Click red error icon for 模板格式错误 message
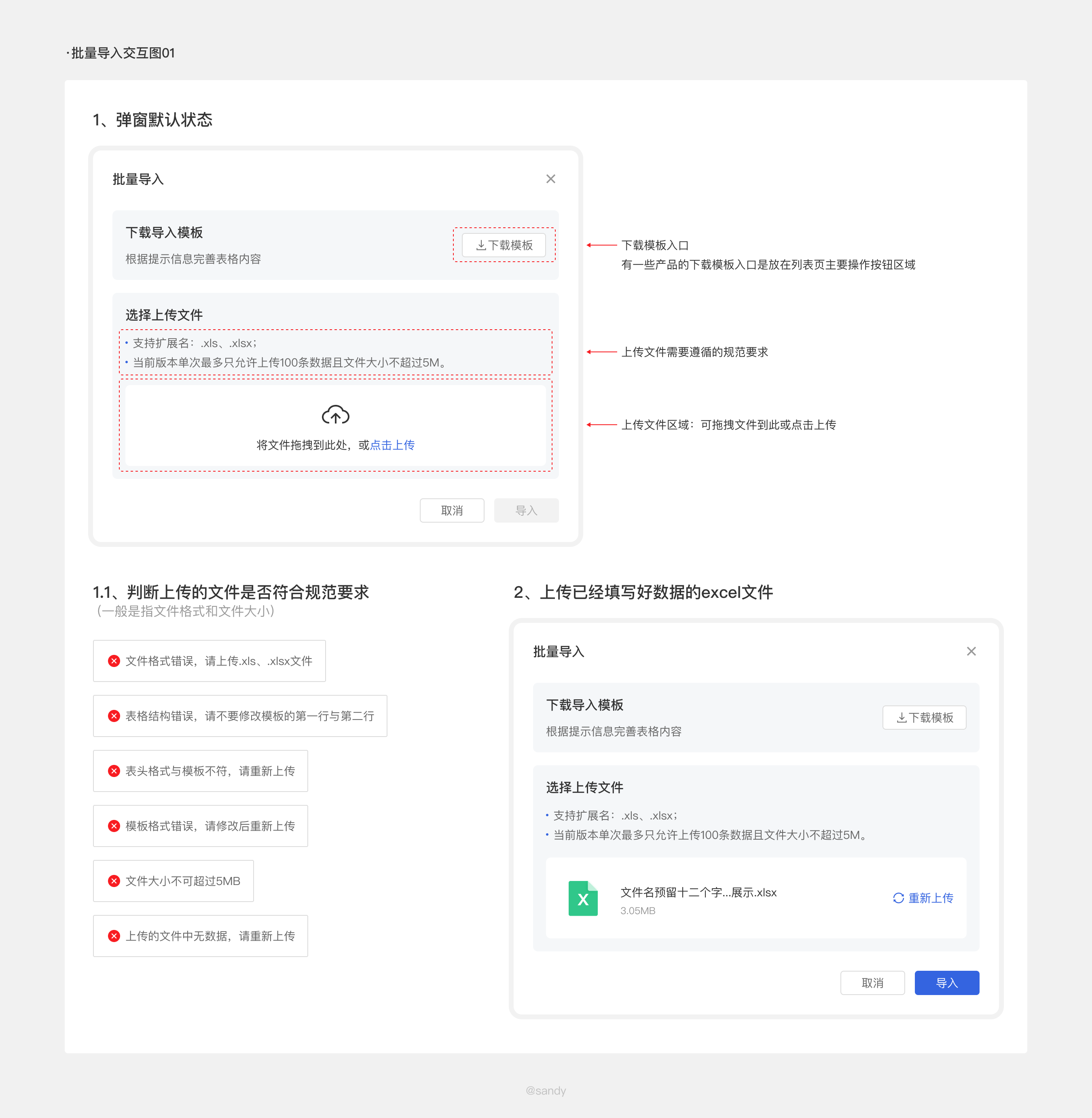Viewport: 1092px width, 1118px height. (x=114, y=826)
